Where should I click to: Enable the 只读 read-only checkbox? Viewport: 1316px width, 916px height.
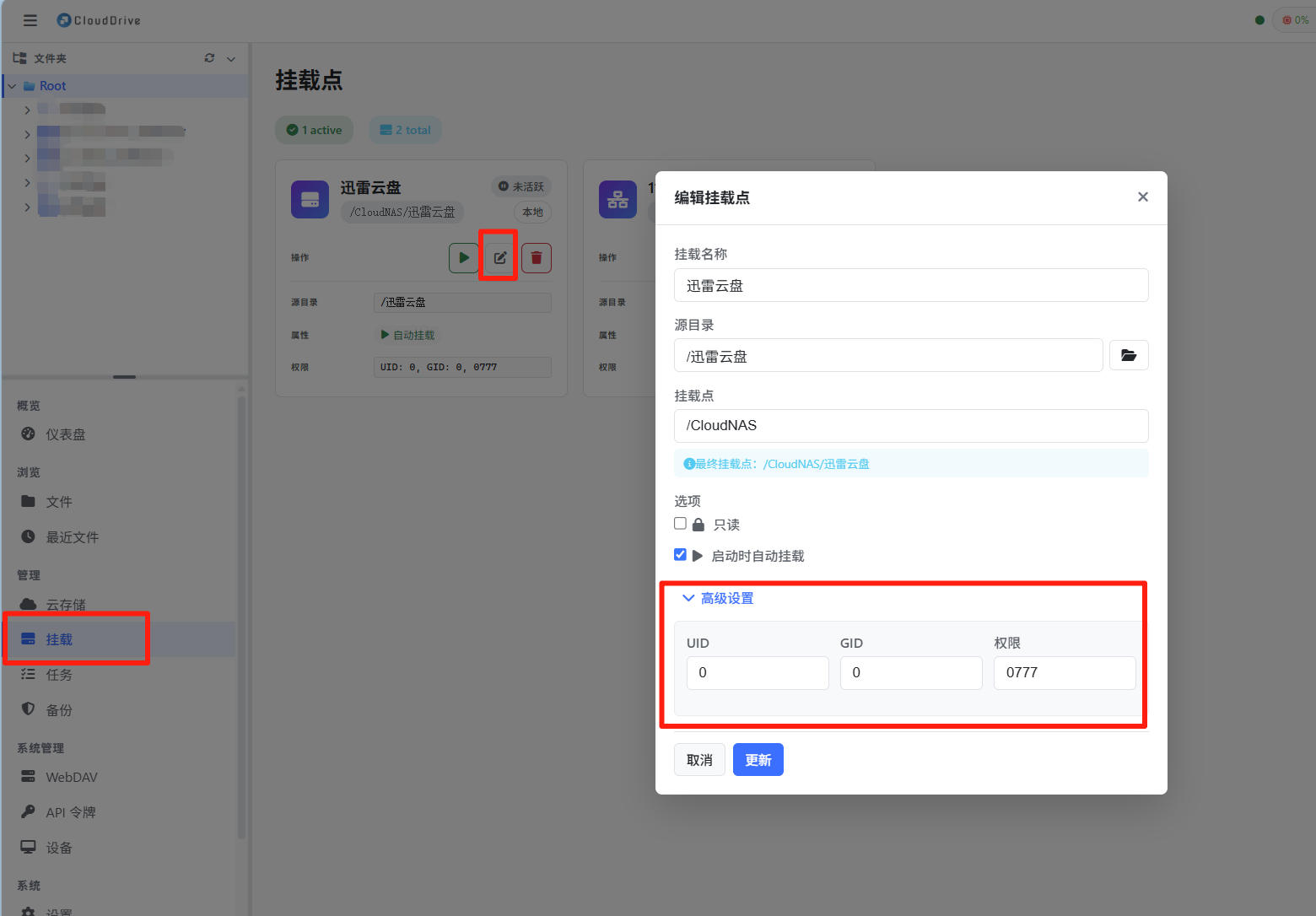point(680,524)
